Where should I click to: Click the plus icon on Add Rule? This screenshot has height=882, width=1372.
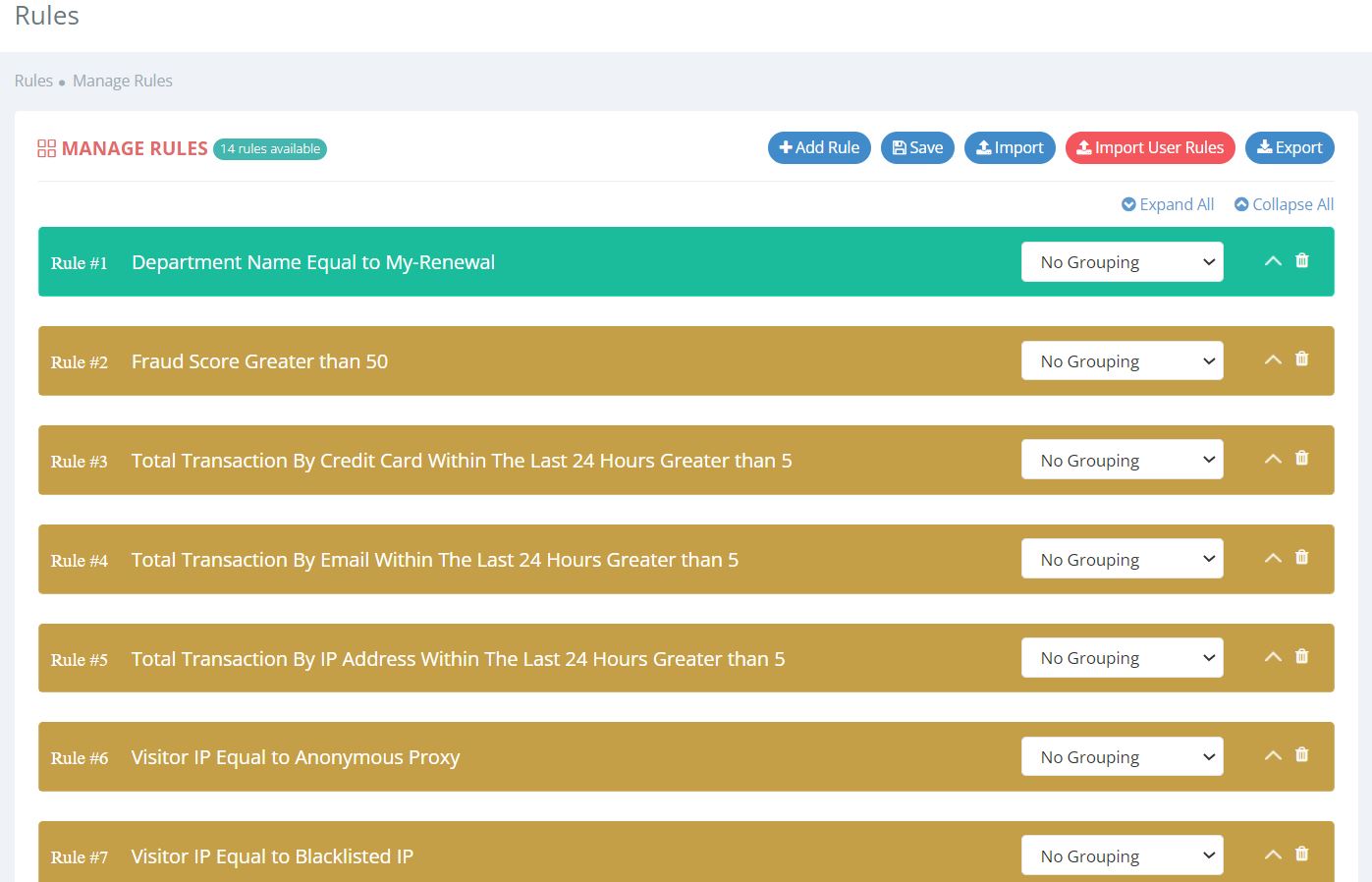point(786,147)
